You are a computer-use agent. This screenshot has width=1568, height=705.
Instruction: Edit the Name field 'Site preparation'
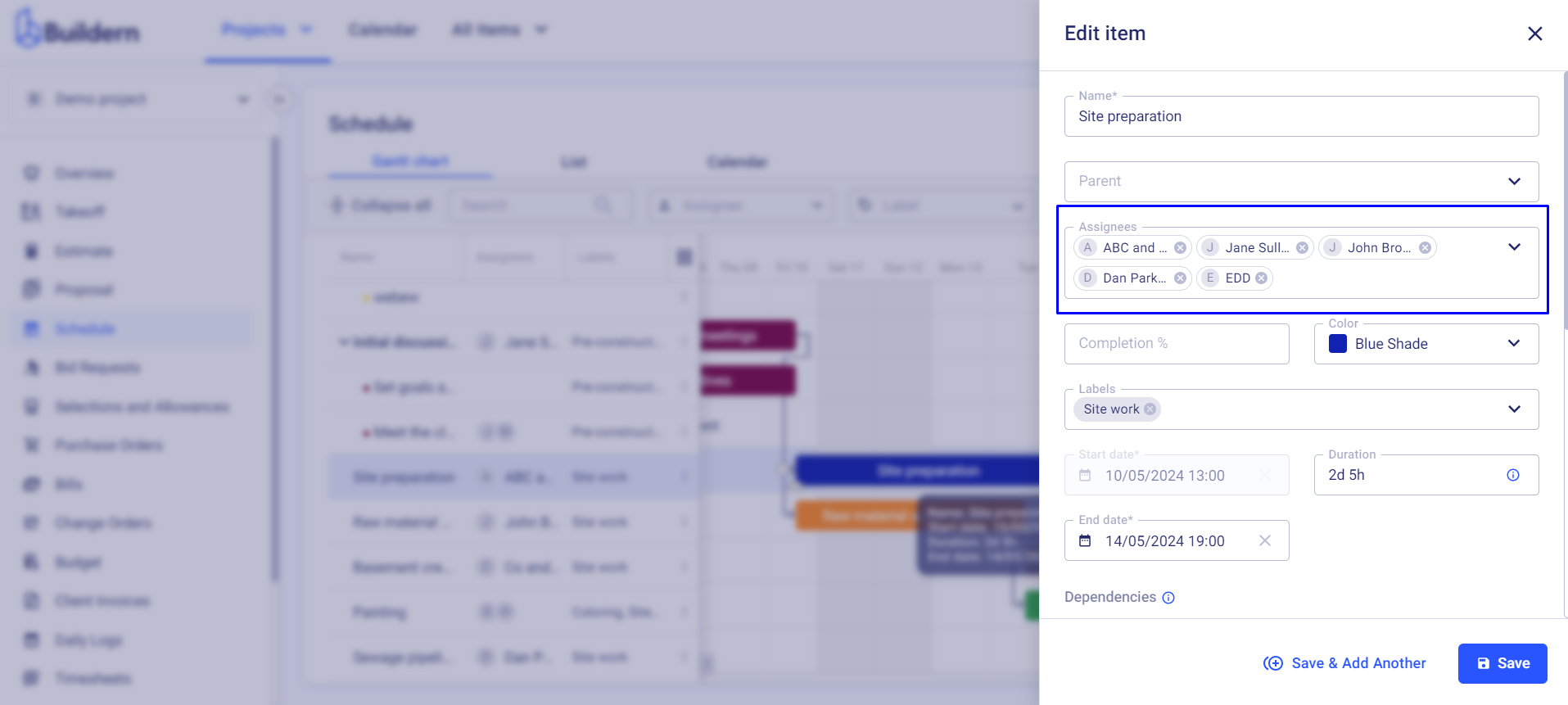1301,116
